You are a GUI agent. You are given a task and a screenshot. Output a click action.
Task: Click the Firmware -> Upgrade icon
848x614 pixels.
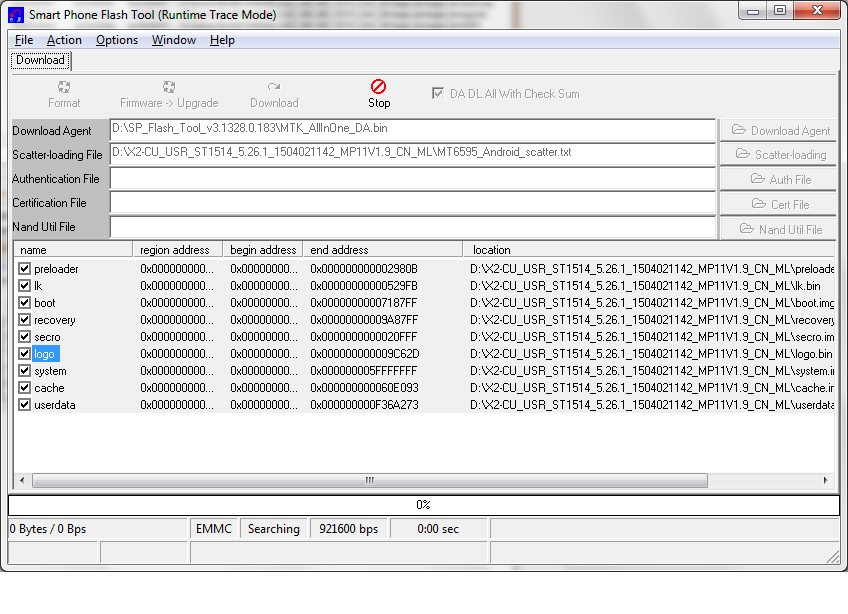[x=169, y=87]
